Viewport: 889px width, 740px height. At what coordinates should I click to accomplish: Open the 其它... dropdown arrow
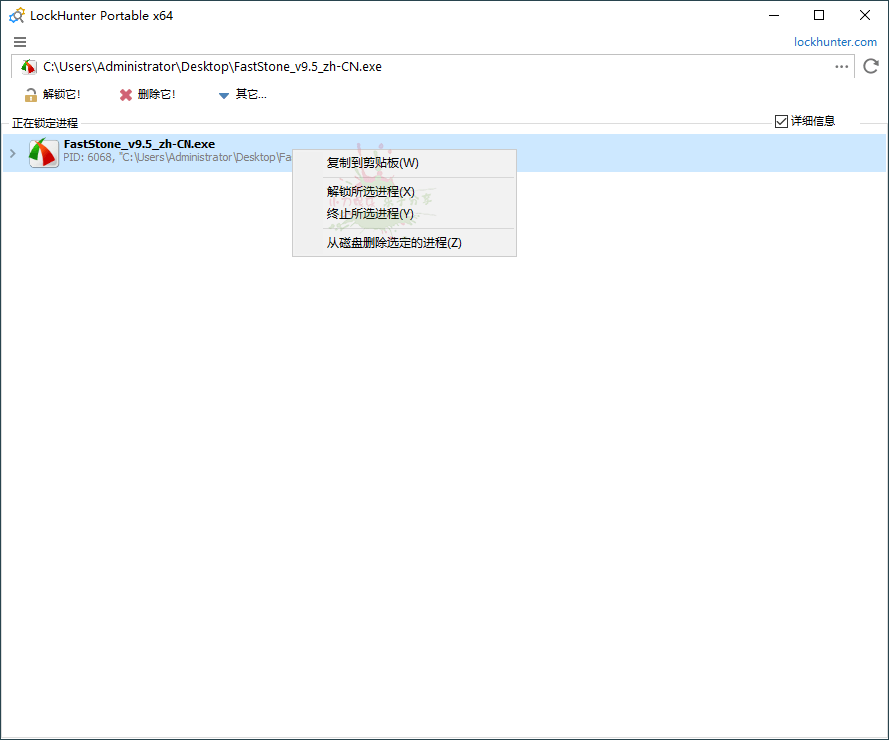223,94
